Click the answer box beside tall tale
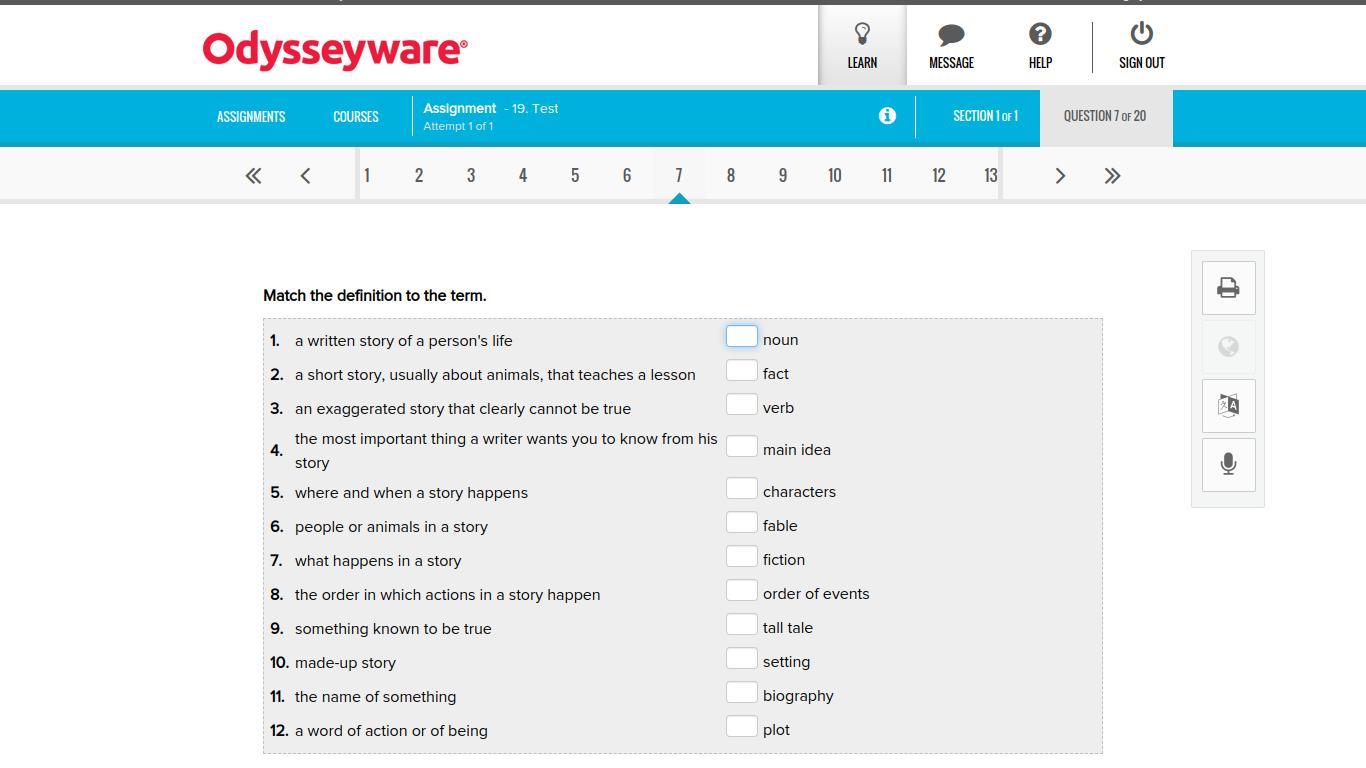 (x=741, y=625)
